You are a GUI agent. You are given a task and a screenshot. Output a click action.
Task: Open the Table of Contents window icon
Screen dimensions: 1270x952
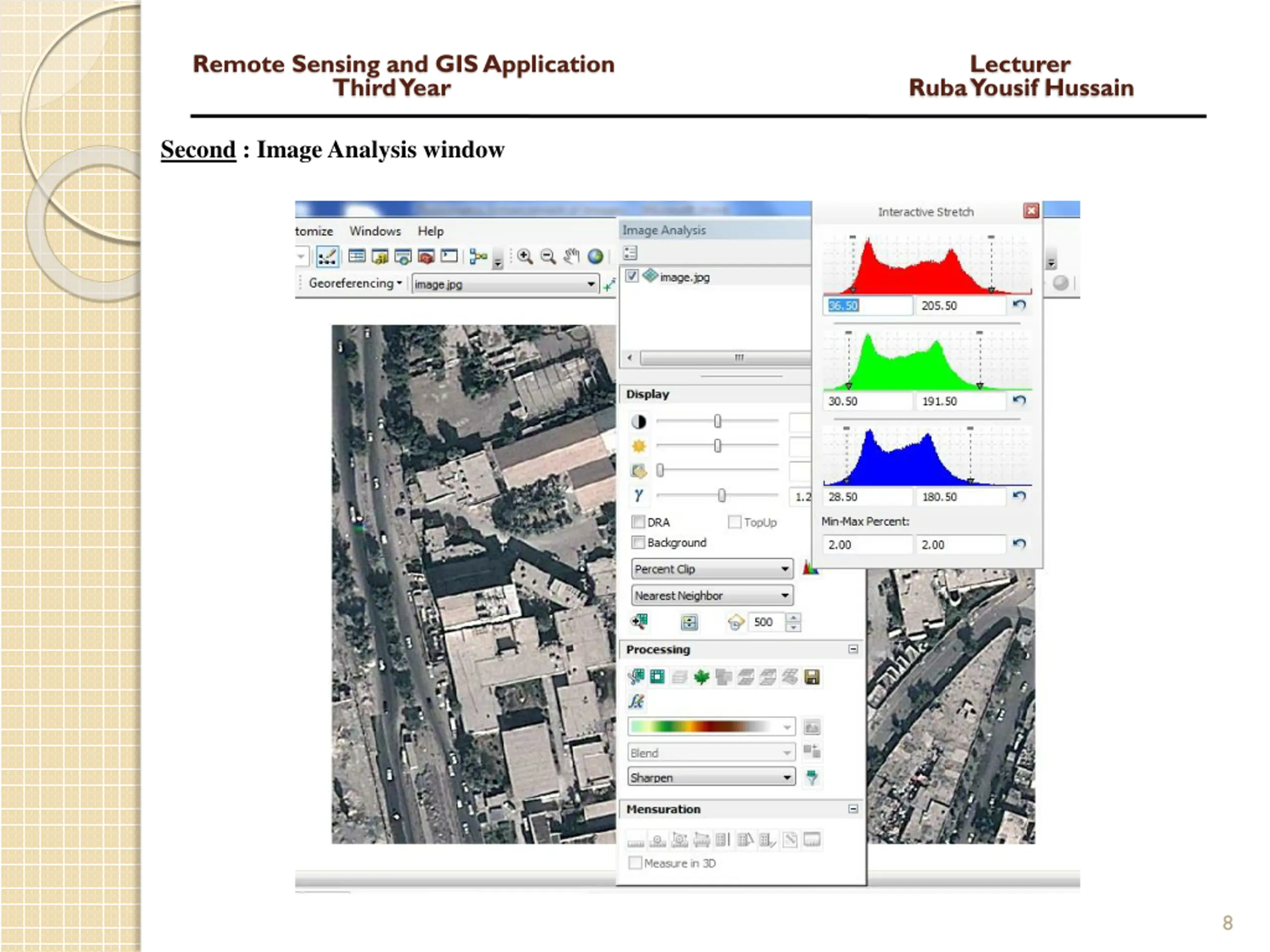pyautogui.click(x=357, y=256)
